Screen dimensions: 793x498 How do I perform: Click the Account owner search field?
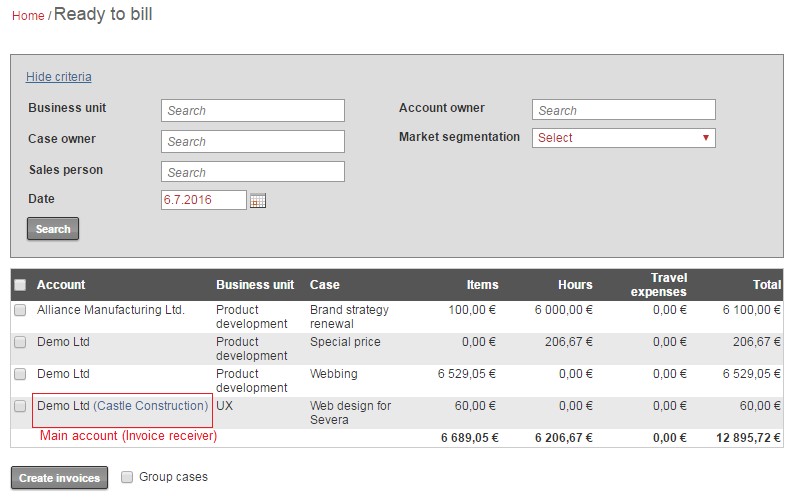[624, 110]
